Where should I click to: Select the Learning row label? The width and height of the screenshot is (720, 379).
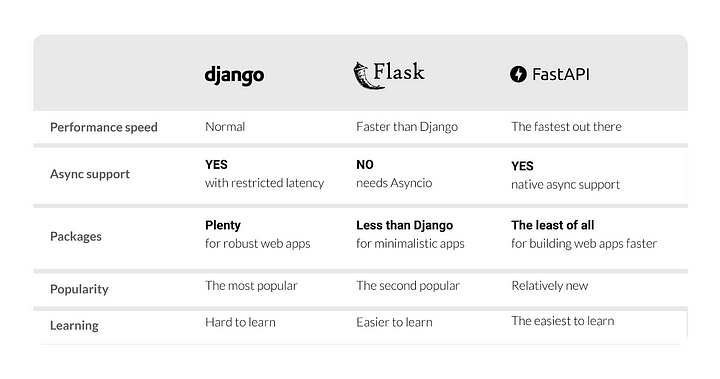tap(74, 325)
